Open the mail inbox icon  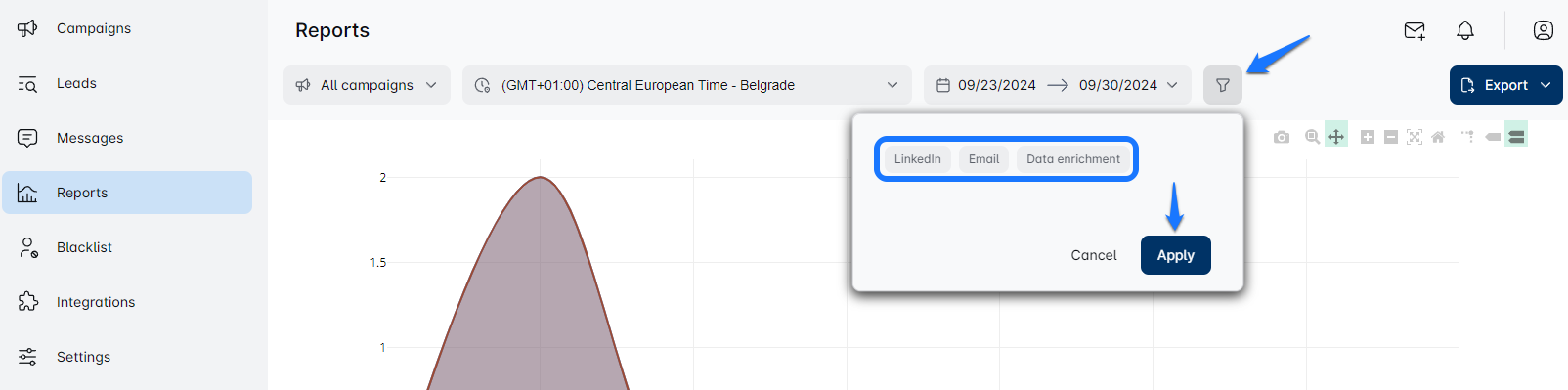1415,30
